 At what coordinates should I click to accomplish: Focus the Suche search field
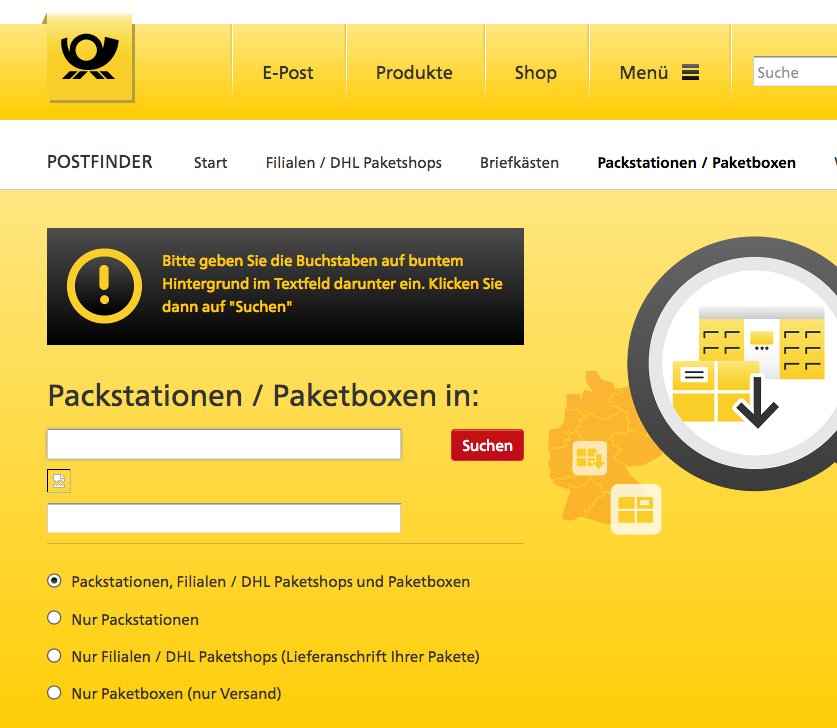pos(795,72)
